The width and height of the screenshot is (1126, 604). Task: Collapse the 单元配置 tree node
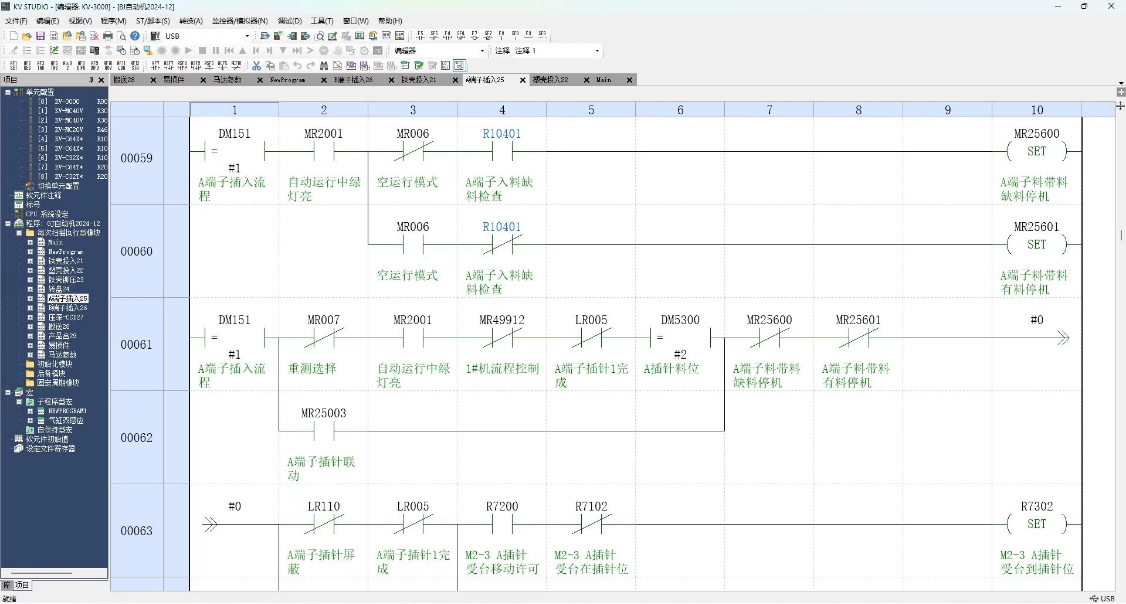7,92
